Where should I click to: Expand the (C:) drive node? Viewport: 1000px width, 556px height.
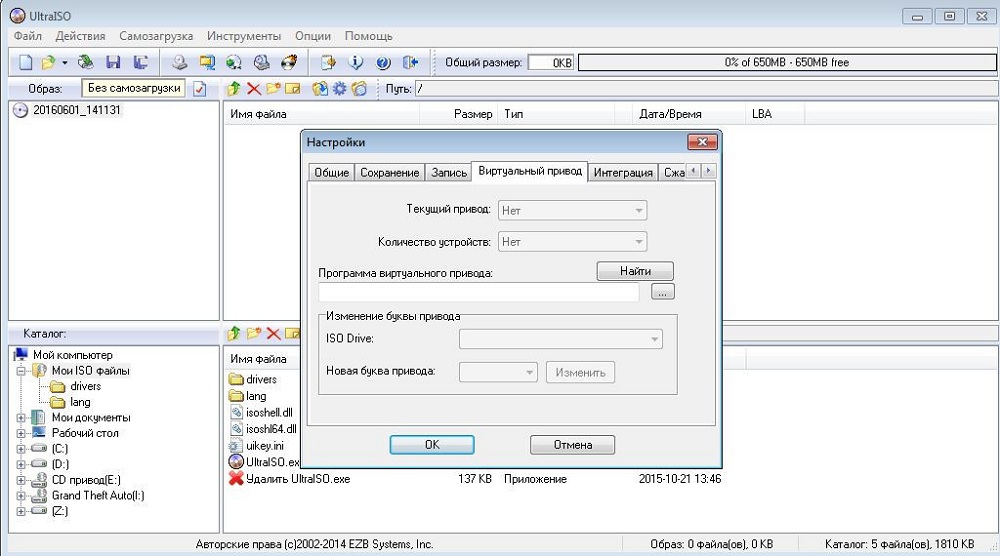pos(21,449)
